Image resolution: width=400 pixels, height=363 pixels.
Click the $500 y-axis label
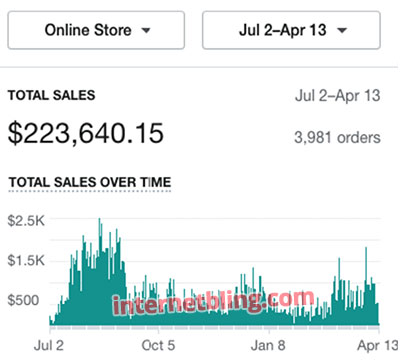(x=23, y=300)
